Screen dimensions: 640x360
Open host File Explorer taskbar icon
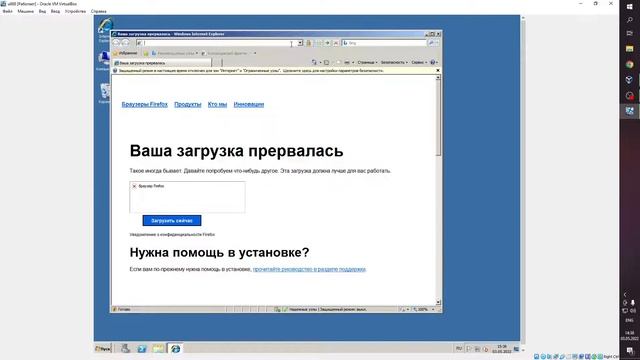[x=629, y=49]
